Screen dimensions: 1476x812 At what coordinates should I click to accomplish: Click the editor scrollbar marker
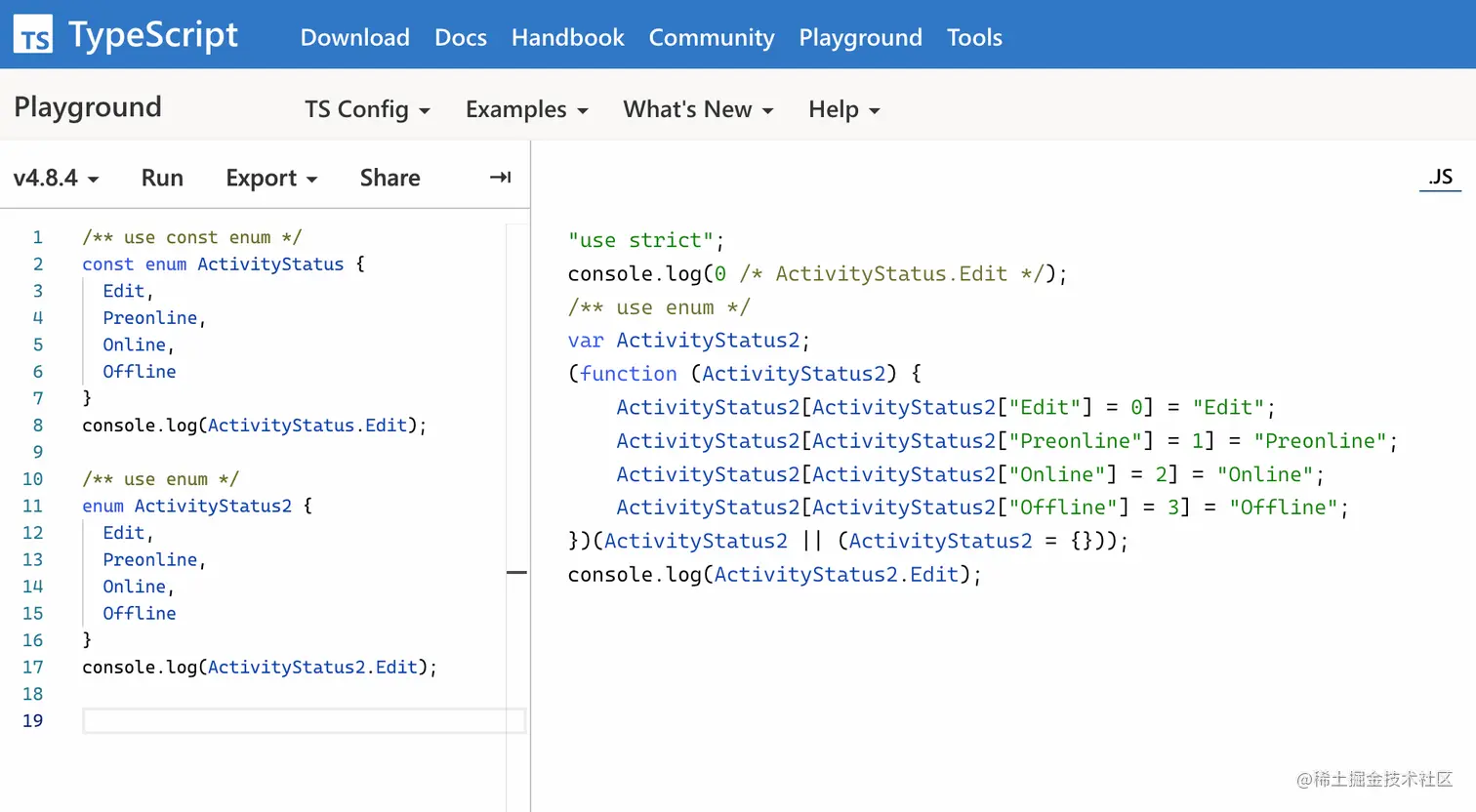click(516, 573)
